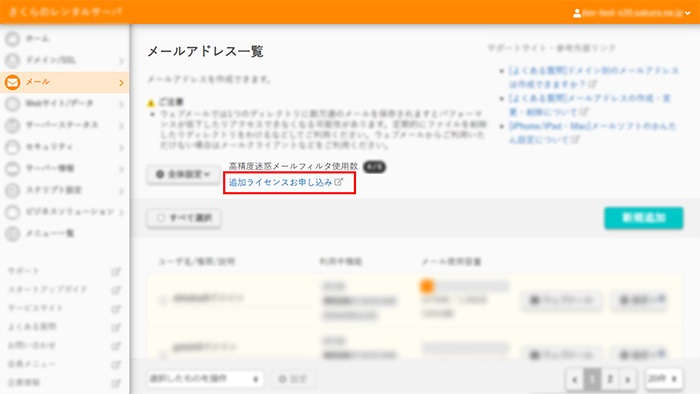Expand the Webサイト/データ sidebar chevron
700x394 pixels.
121,104
